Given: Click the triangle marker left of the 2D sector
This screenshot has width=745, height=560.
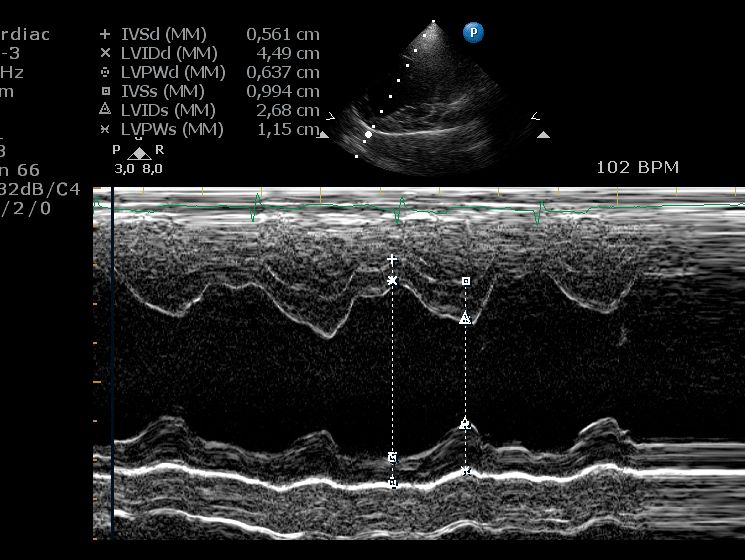Looking at the screenshot, I should tap(322, 134).
